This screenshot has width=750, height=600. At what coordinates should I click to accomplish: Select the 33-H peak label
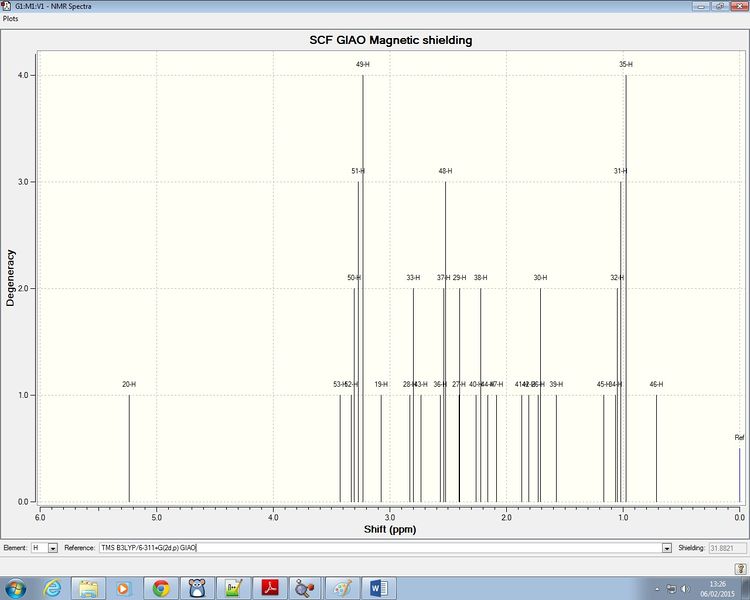click(413, 278)
